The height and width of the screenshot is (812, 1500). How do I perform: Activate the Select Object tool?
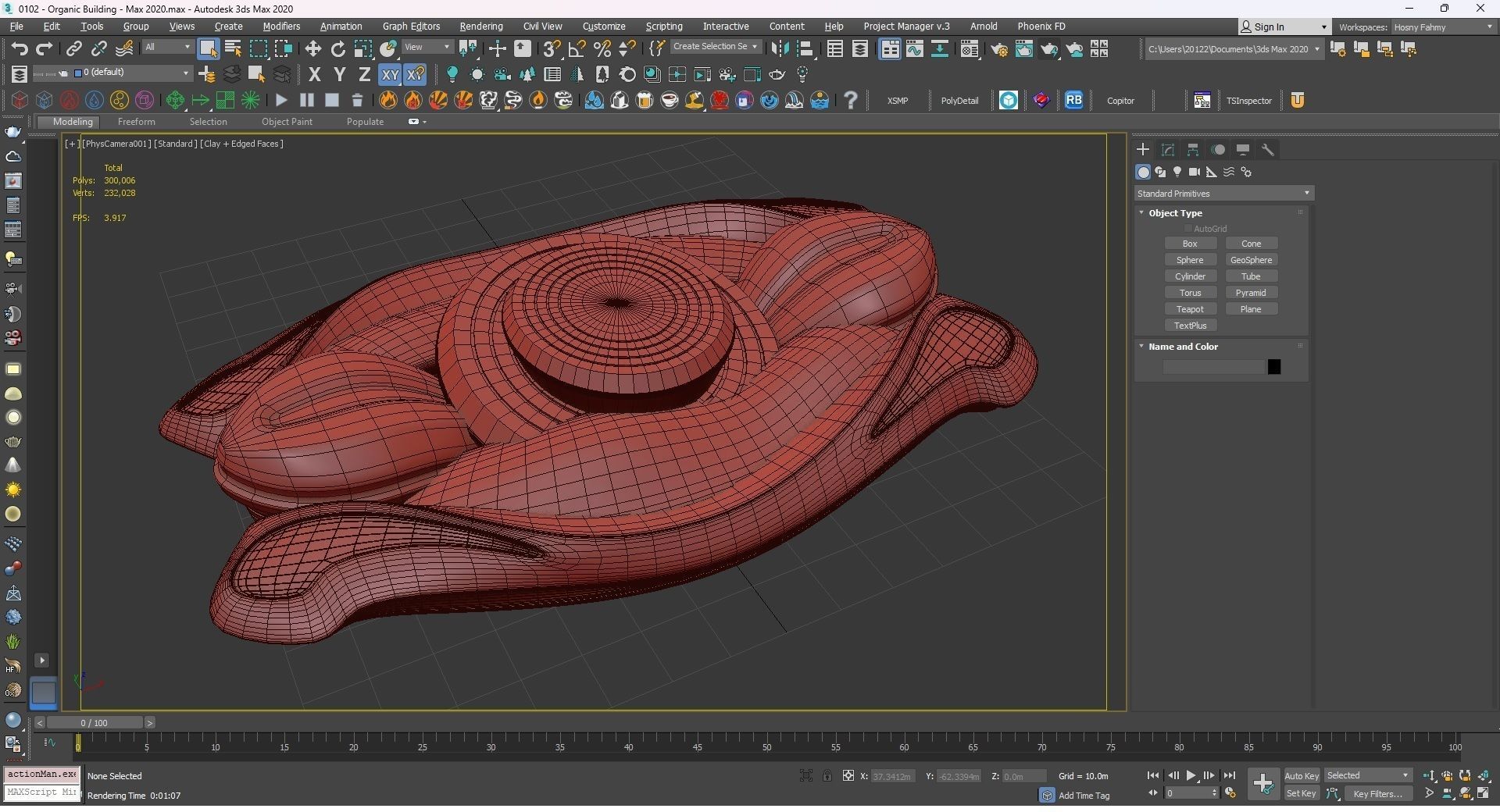[x=208, y=48]
